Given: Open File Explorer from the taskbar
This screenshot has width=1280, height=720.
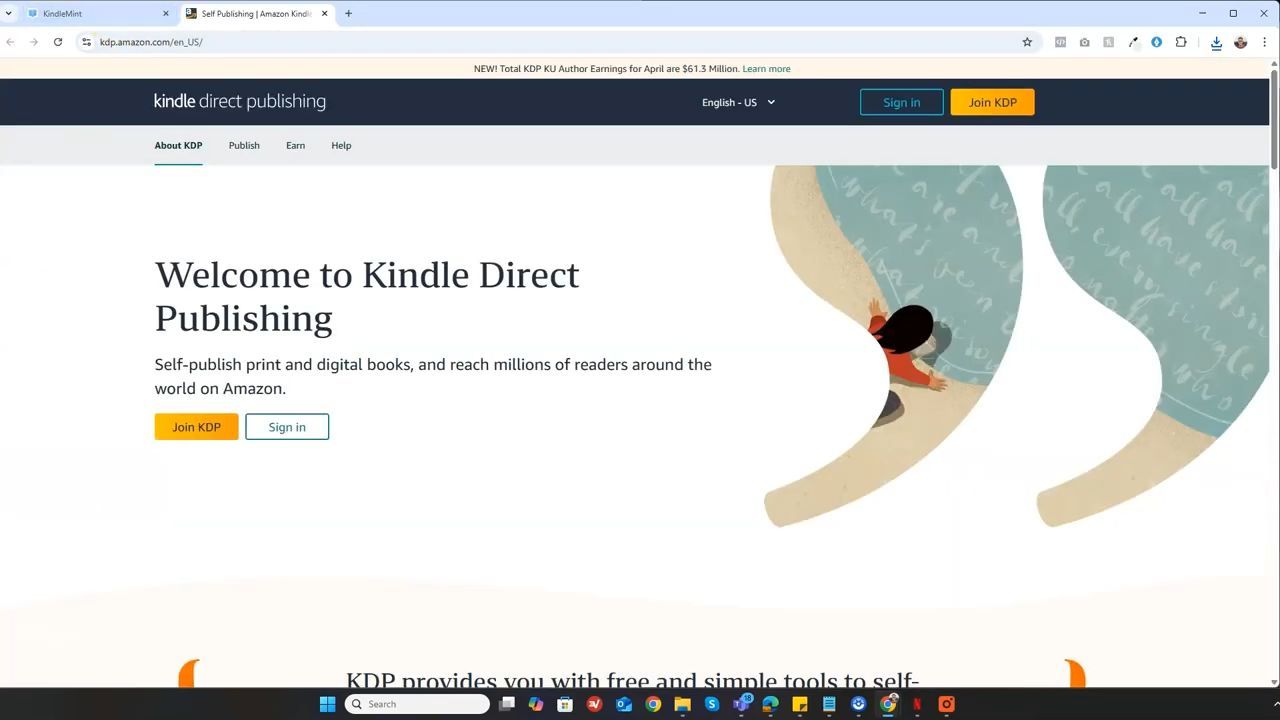Looking at the screenshot, I should pyautogui.click(x=682, y=704).
